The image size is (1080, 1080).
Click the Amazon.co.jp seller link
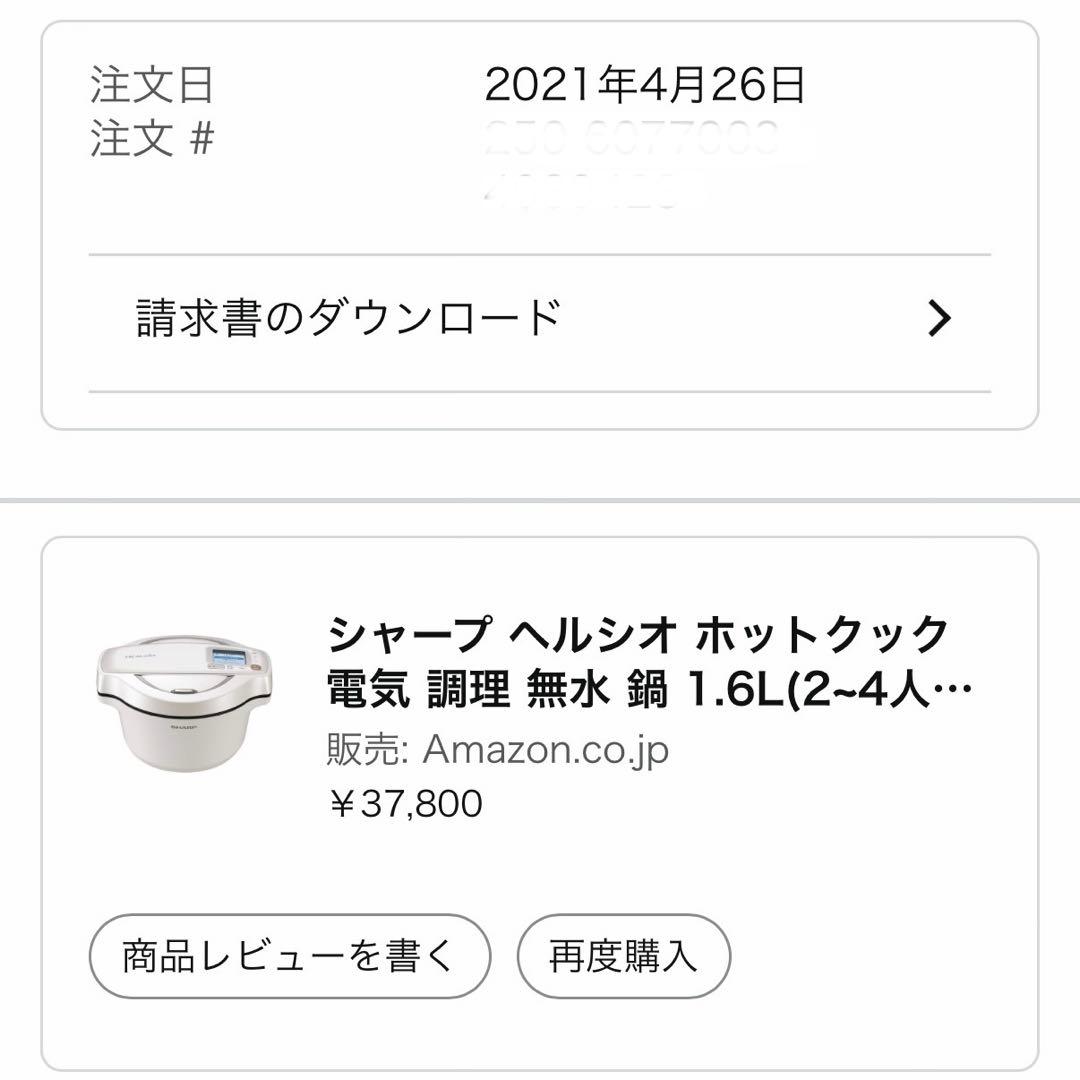(548, 746)
